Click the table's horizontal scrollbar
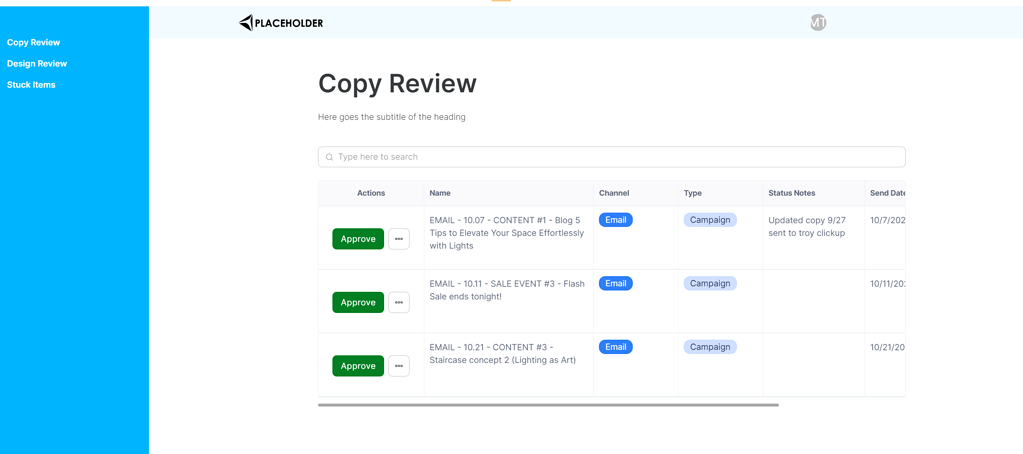Screen dimensions: 1023x454 (548, 405)
